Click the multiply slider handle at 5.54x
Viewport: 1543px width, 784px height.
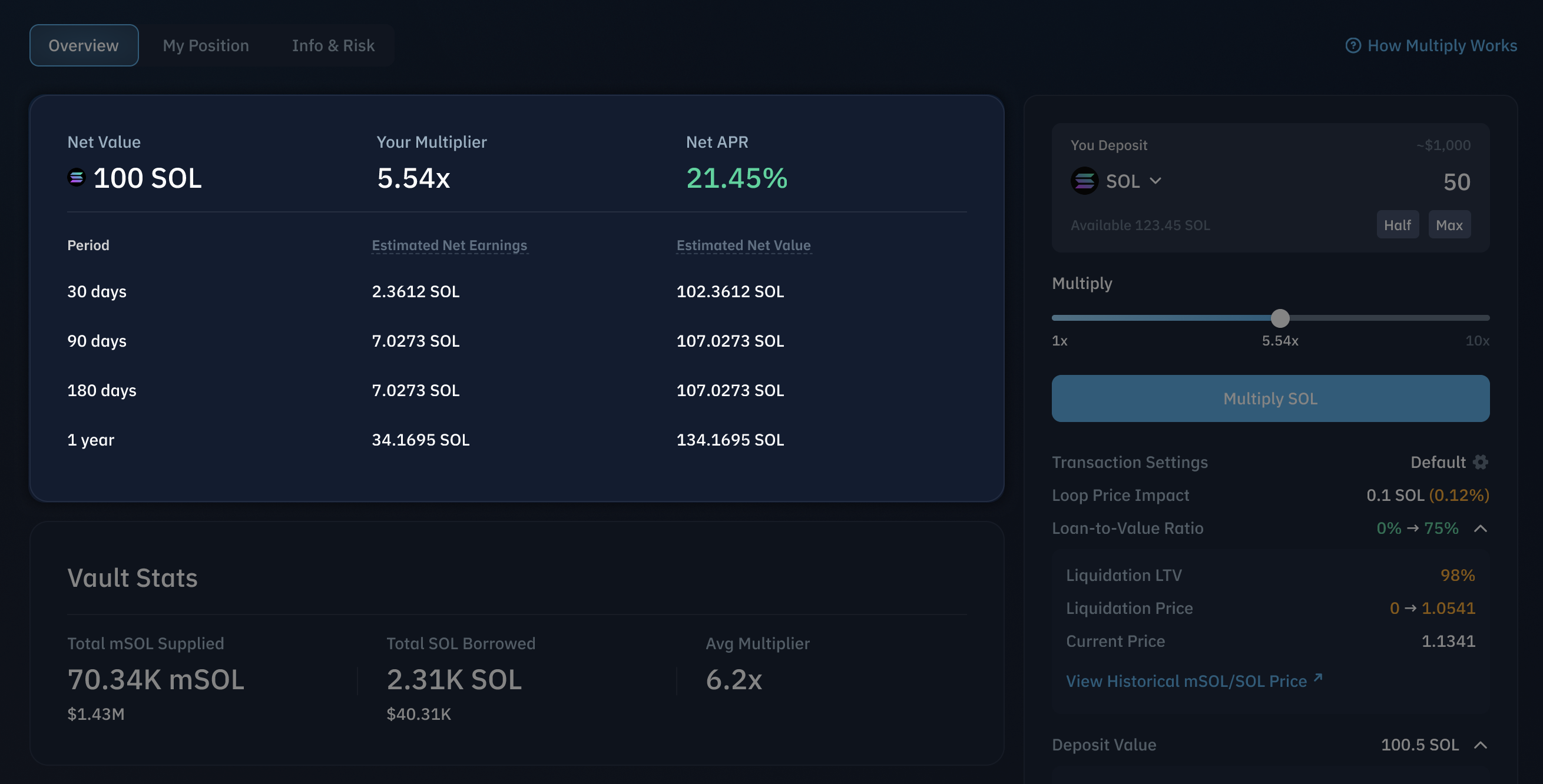[1280, 318]
